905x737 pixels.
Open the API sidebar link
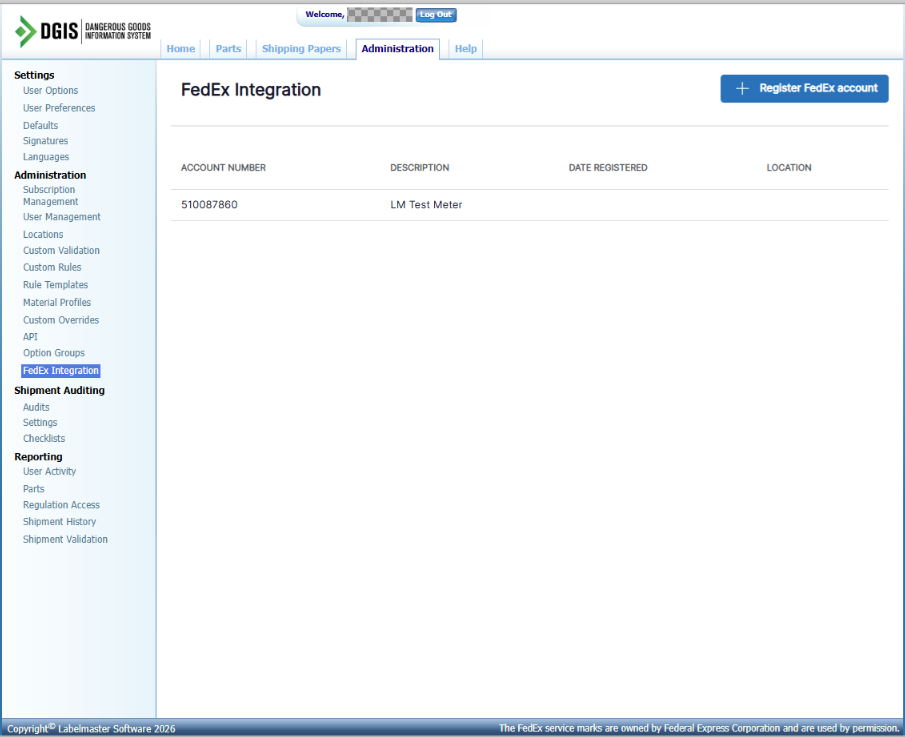30,337
